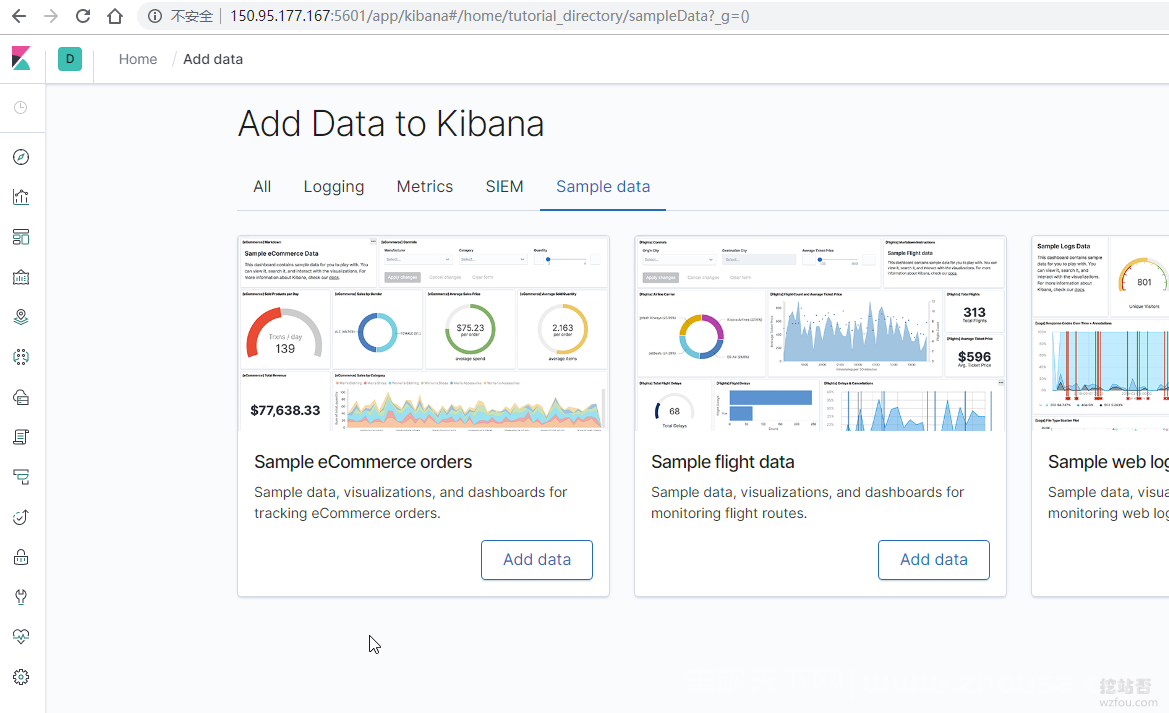
Task: Click eCommerce orders description text
Action: coord(411,503)
